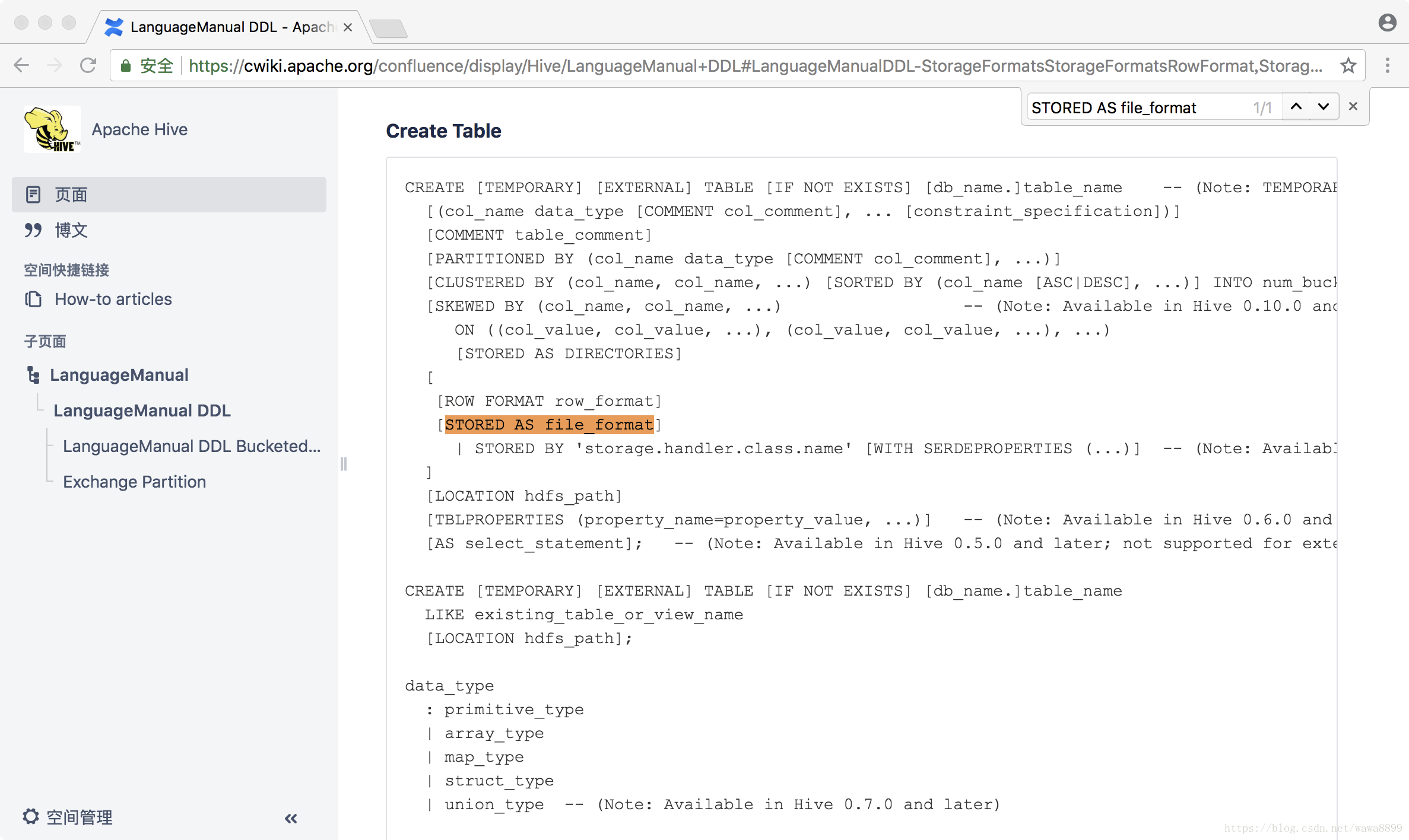1409x840 pixels.
Task: Open the 页面 (Pages) section in sidebar
Action: [x=70, y=194]
